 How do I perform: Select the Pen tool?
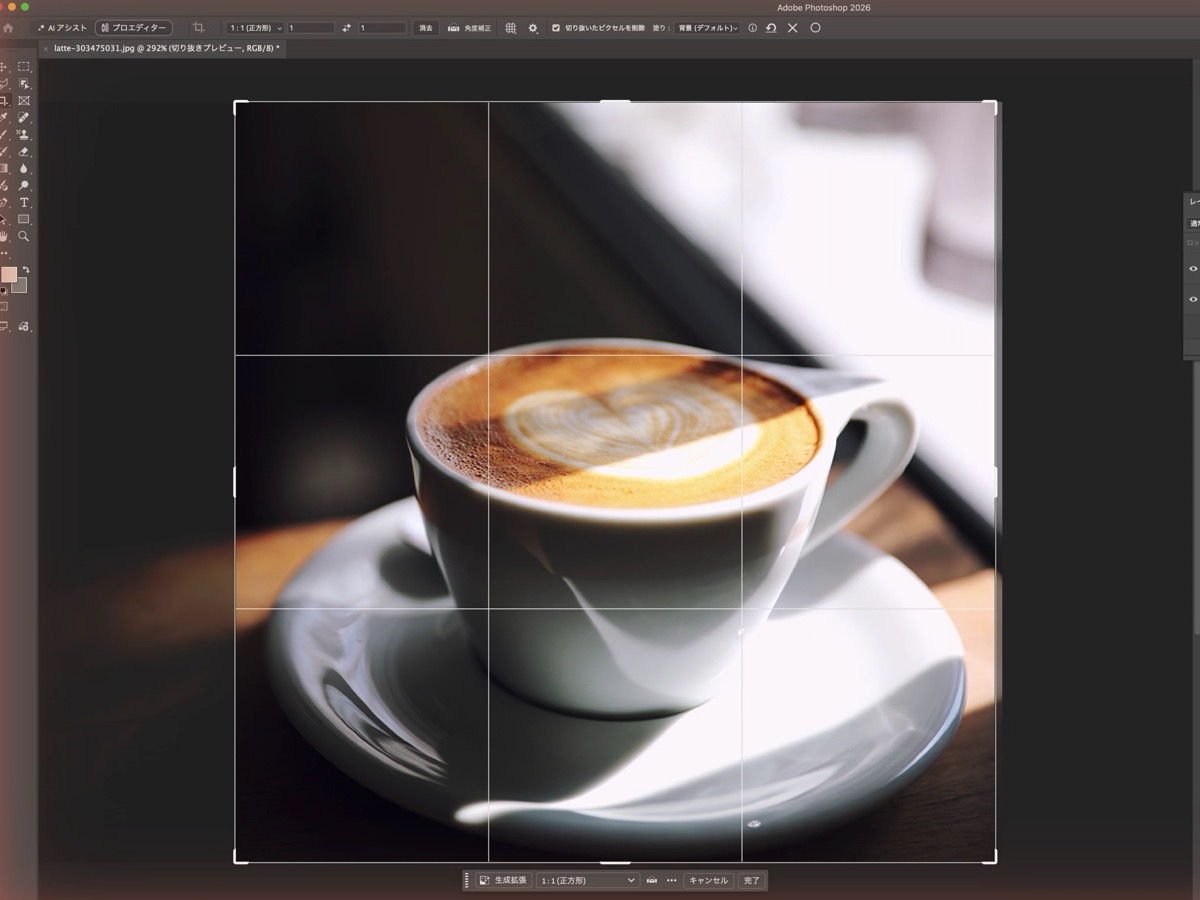click(x=4, y=203)
